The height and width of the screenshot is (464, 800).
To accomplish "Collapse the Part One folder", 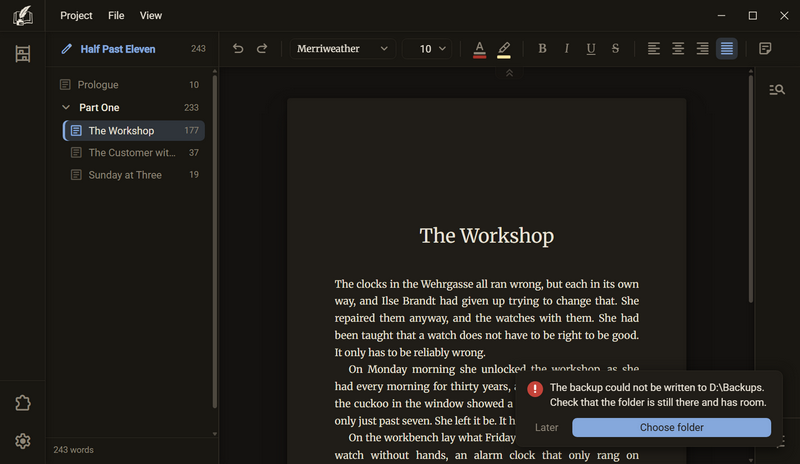I will pyautogui.click(x=66, y=107).
